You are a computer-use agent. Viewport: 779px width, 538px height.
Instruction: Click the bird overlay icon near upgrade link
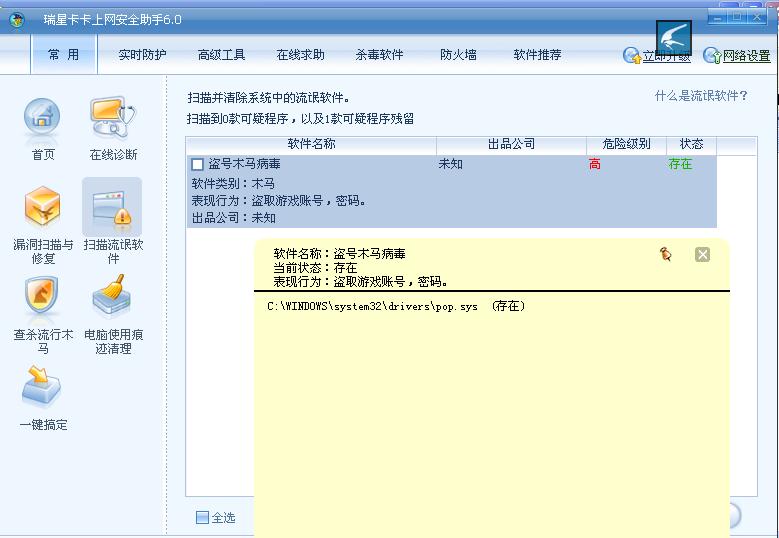[674, 38]
